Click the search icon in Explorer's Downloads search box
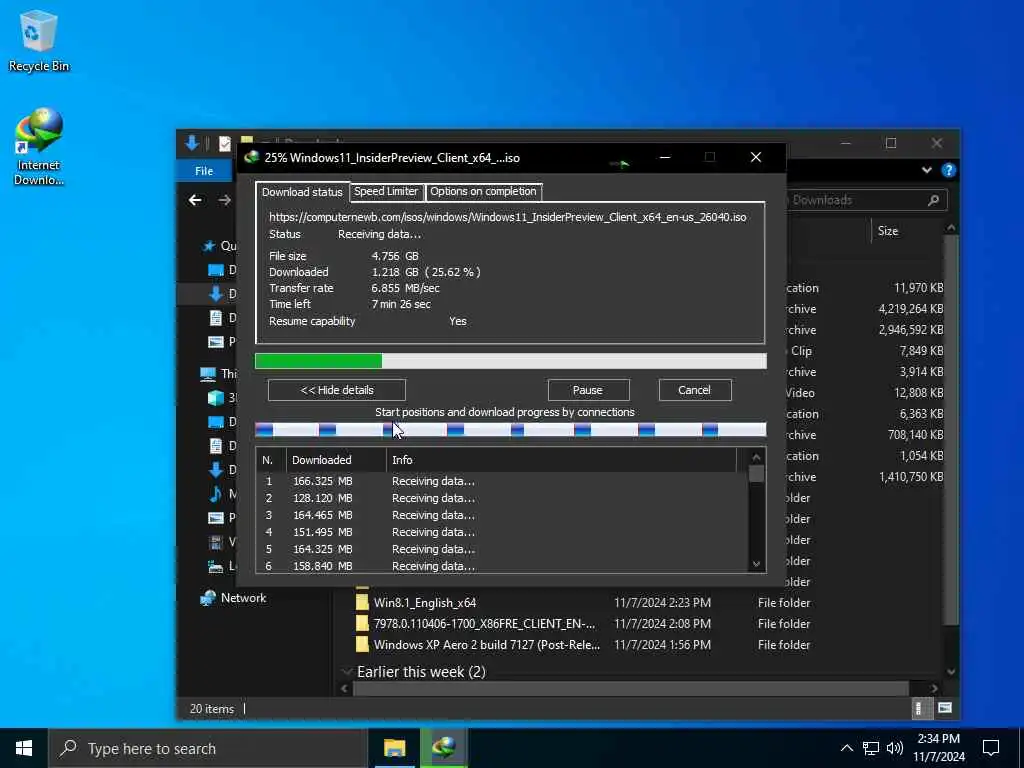This screenshot has width=1024, height=768. point(933,200)
